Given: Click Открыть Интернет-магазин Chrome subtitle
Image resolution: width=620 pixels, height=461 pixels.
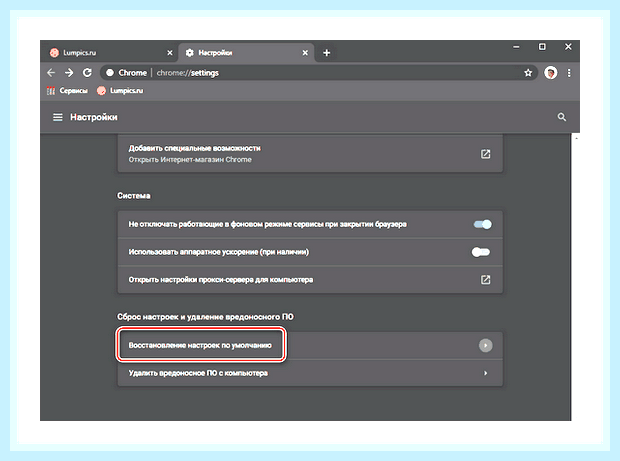Looking at the screenshot, I should pyautogui.click(x=190, y=160).
